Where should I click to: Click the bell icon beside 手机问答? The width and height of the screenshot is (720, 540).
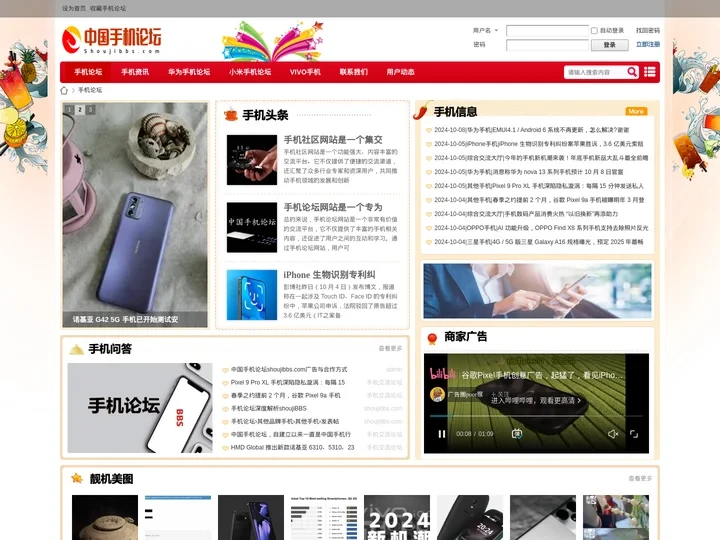click(76, 349)
